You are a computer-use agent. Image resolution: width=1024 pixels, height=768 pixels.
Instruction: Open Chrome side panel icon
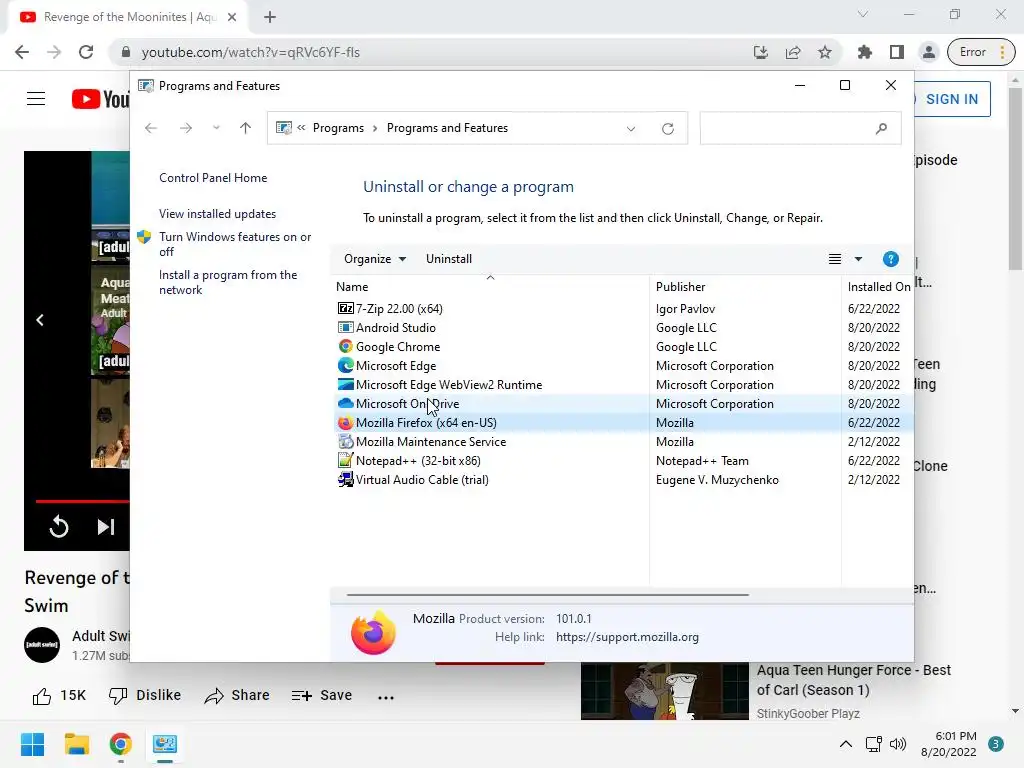897,52
